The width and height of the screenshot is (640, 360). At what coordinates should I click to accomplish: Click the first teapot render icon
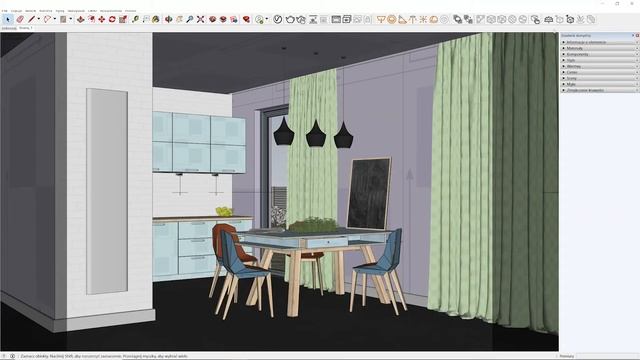290,19
